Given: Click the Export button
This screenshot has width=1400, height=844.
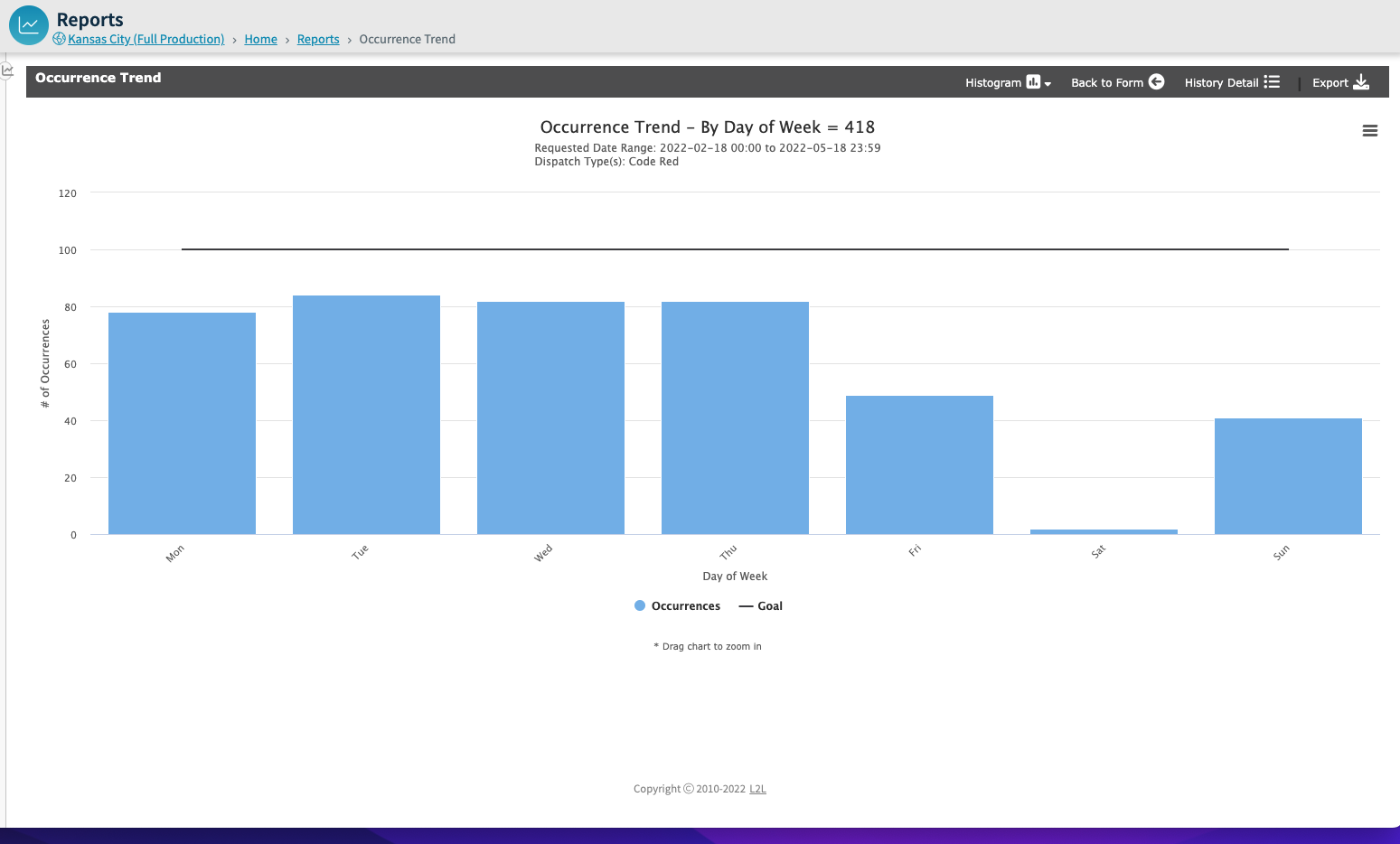Looking at the screenshot, I should tap(1340, 82).
